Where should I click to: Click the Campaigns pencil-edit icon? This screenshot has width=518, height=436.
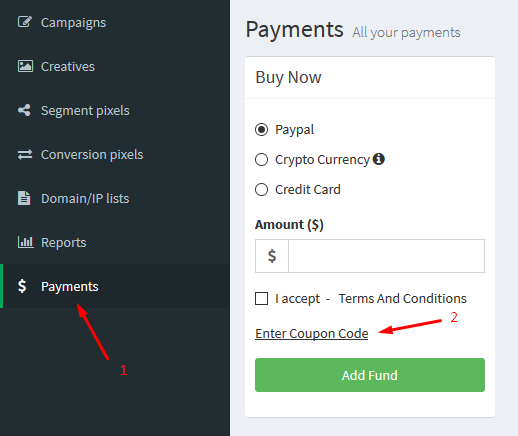click(x=25, y=22)
